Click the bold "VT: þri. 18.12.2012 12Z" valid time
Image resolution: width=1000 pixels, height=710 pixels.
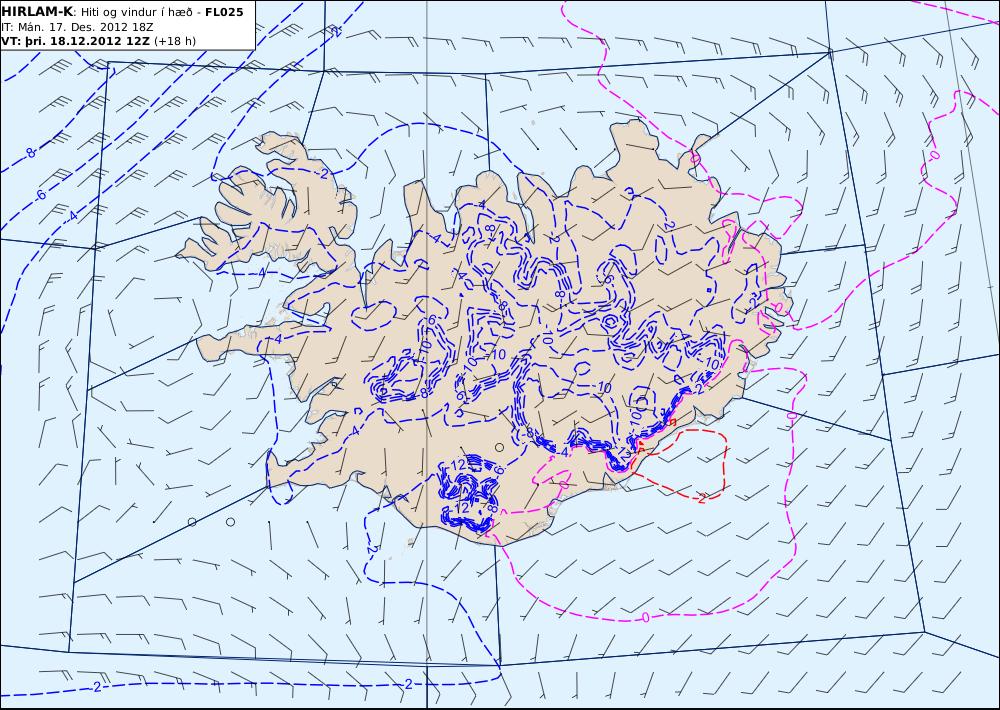(76, 41)
